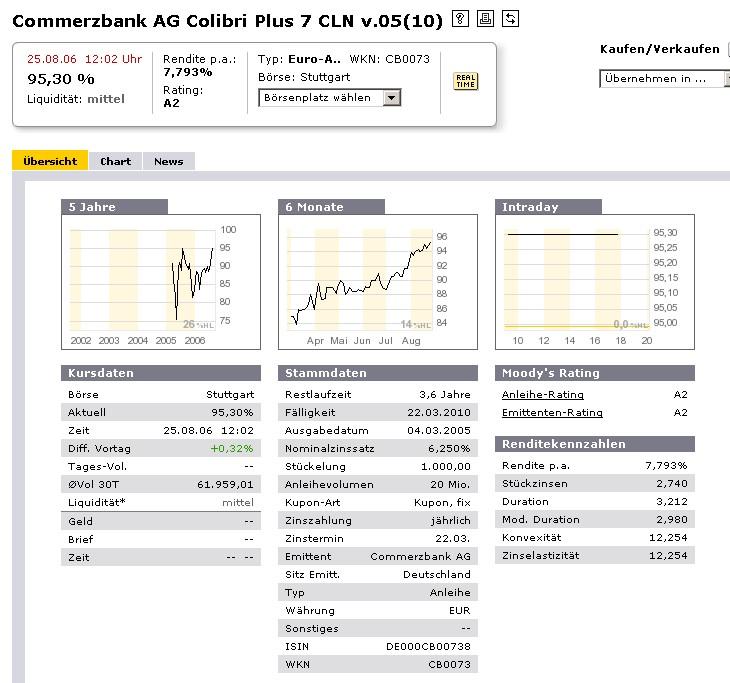
Task: Click the Währung value EUR
Action: click(x=460, y=610)
